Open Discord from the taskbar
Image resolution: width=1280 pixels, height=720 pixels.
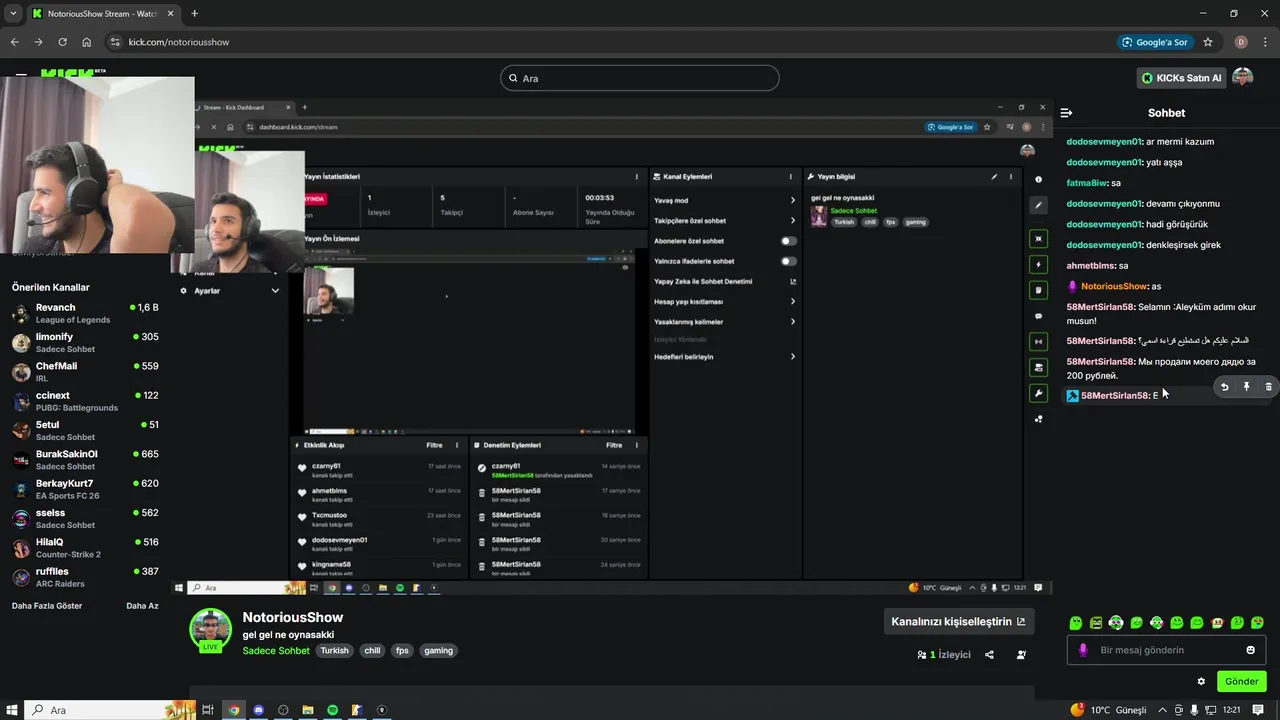259,710
